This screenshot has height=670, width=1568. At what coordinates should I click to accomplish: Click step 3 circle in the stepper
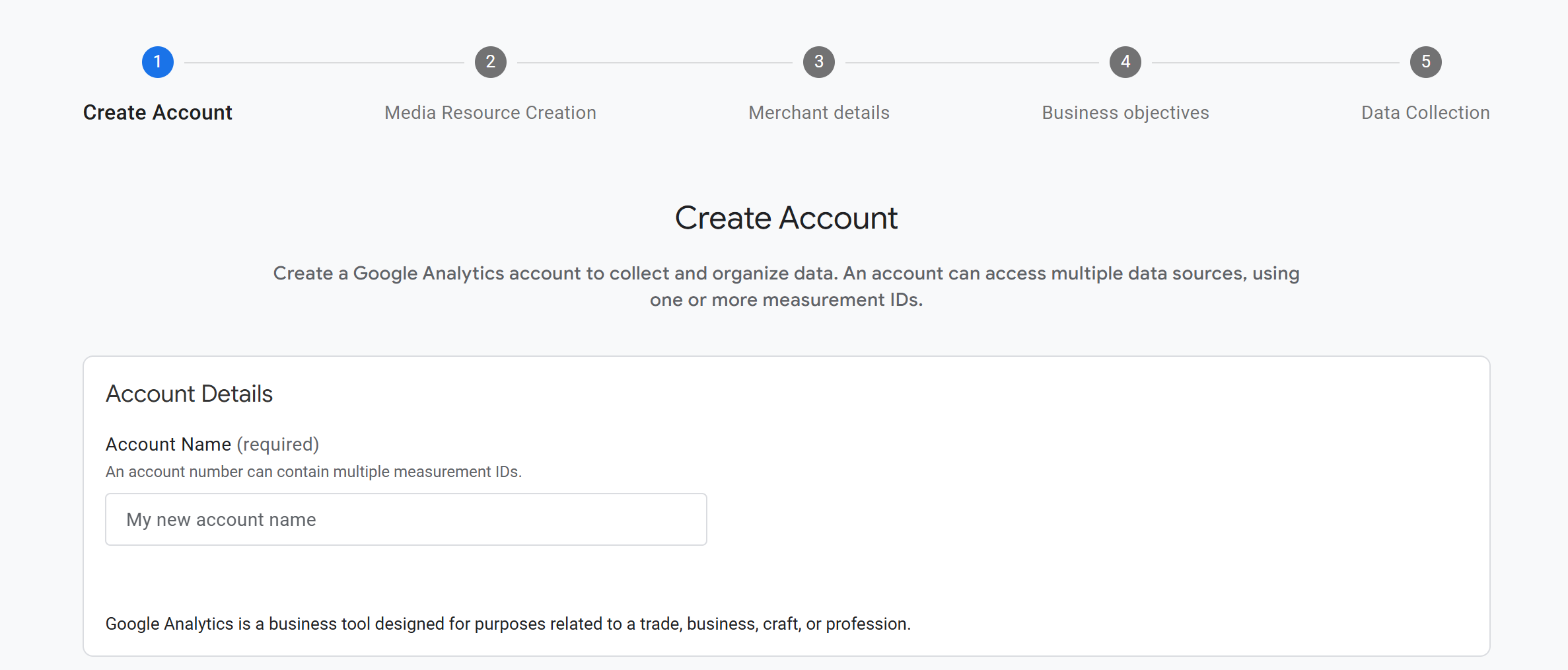click(819, 62)
